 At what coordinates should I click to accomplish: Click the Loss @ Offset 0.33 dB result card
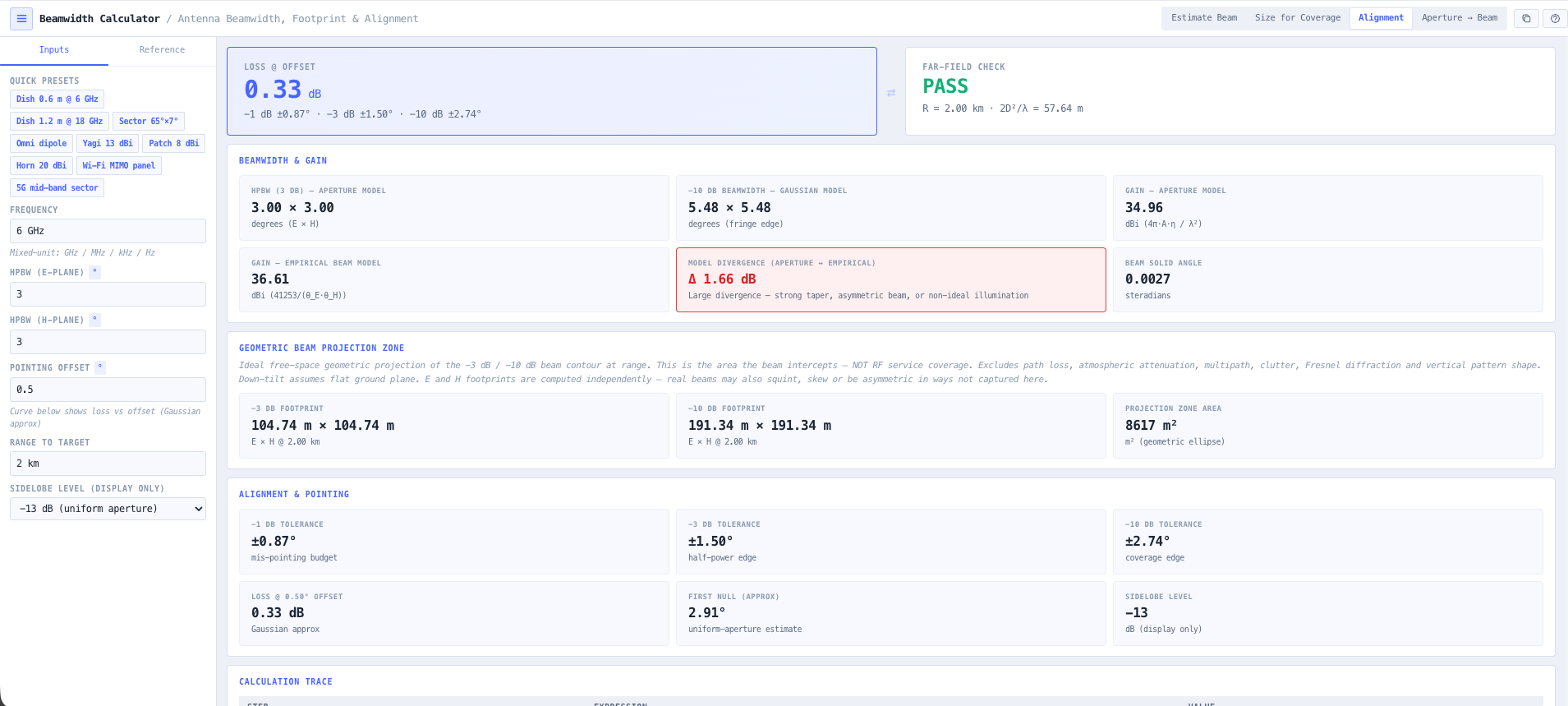[552, 91]
